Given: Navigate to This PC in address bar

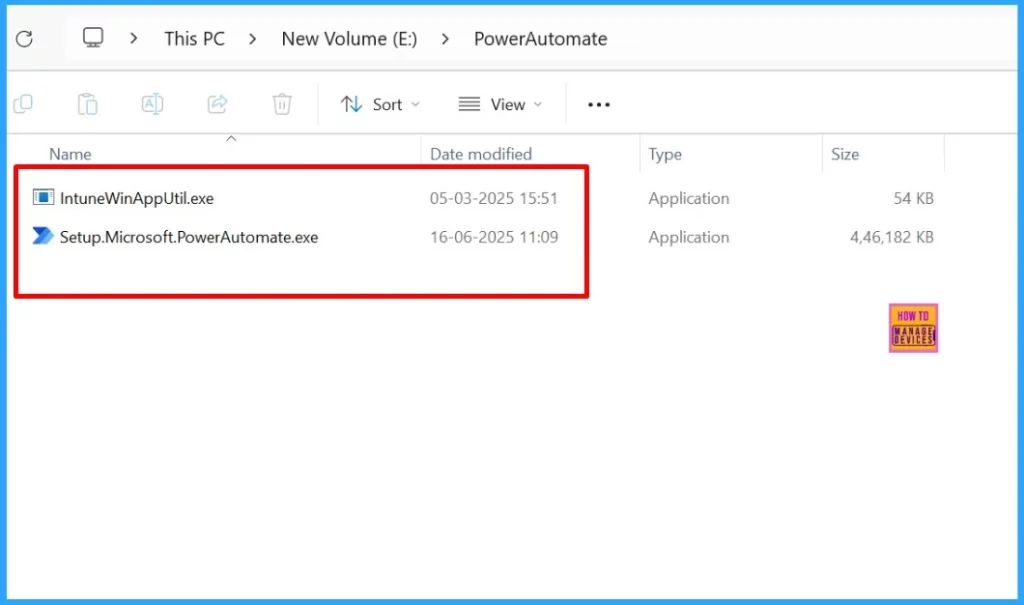Looking at the screenshot, I should (194, 39).
